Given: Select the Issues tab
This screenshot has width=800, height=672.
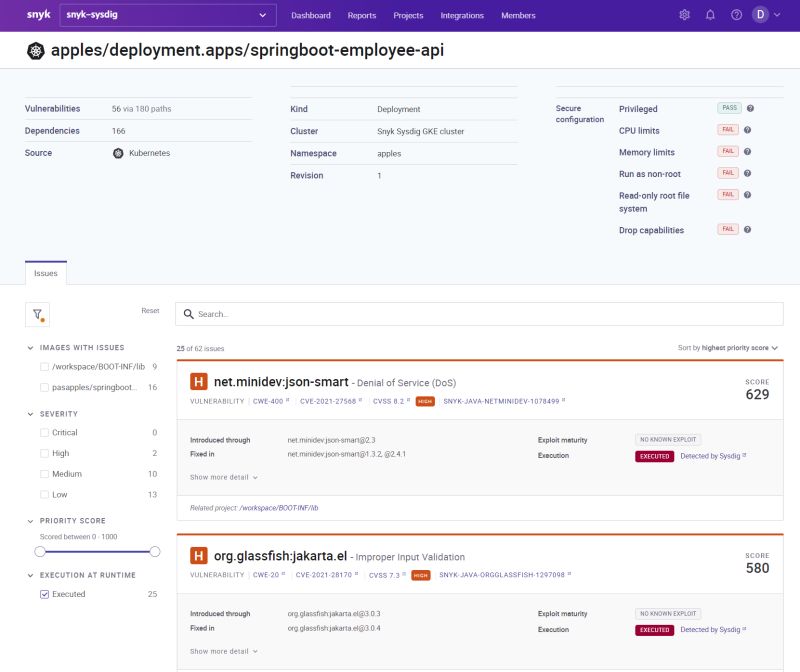Looking at the screenshot, I should [46, 273].
